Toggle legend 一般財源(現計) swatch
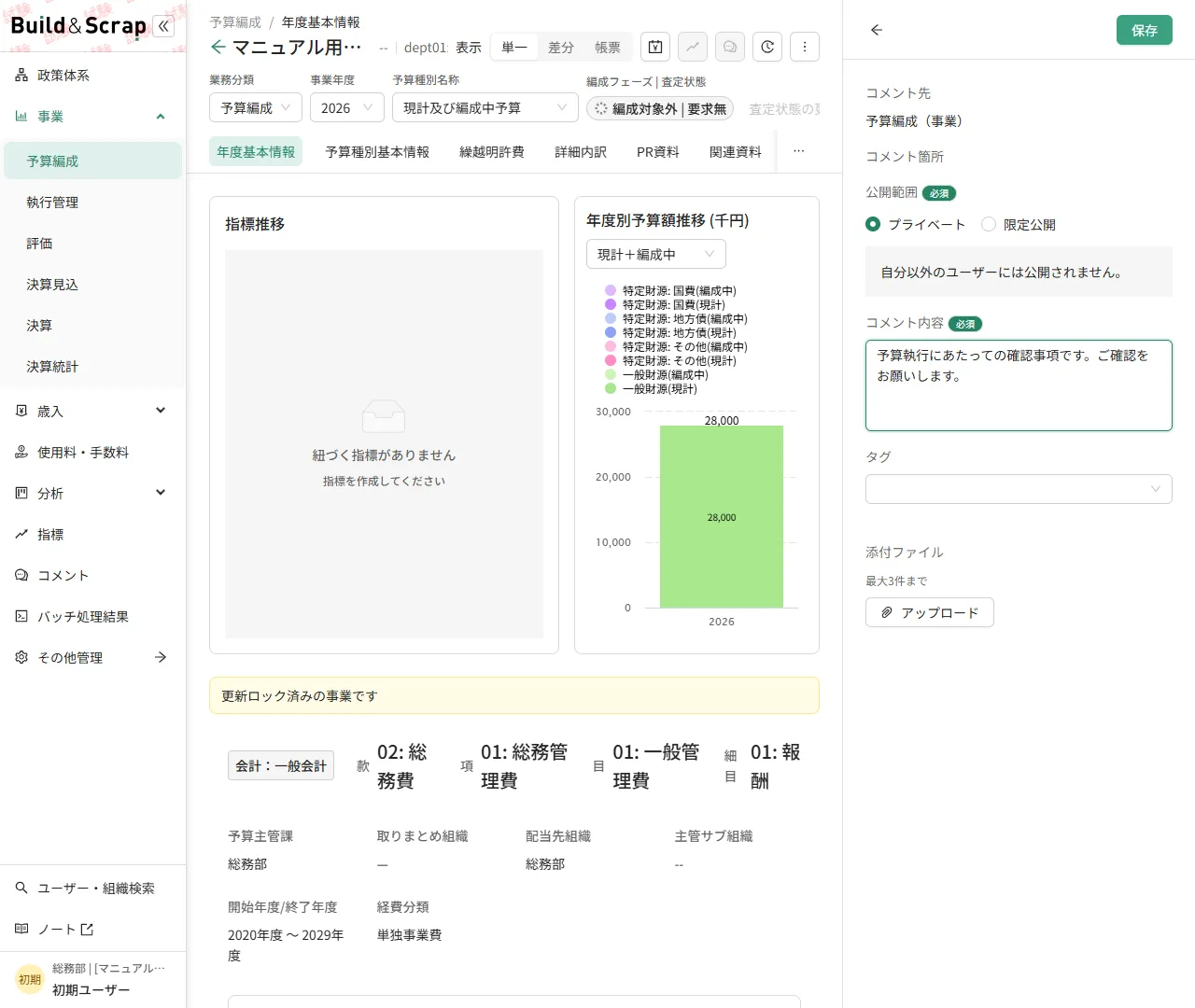The image size is (1195, 1008). [x=611, y=388]
